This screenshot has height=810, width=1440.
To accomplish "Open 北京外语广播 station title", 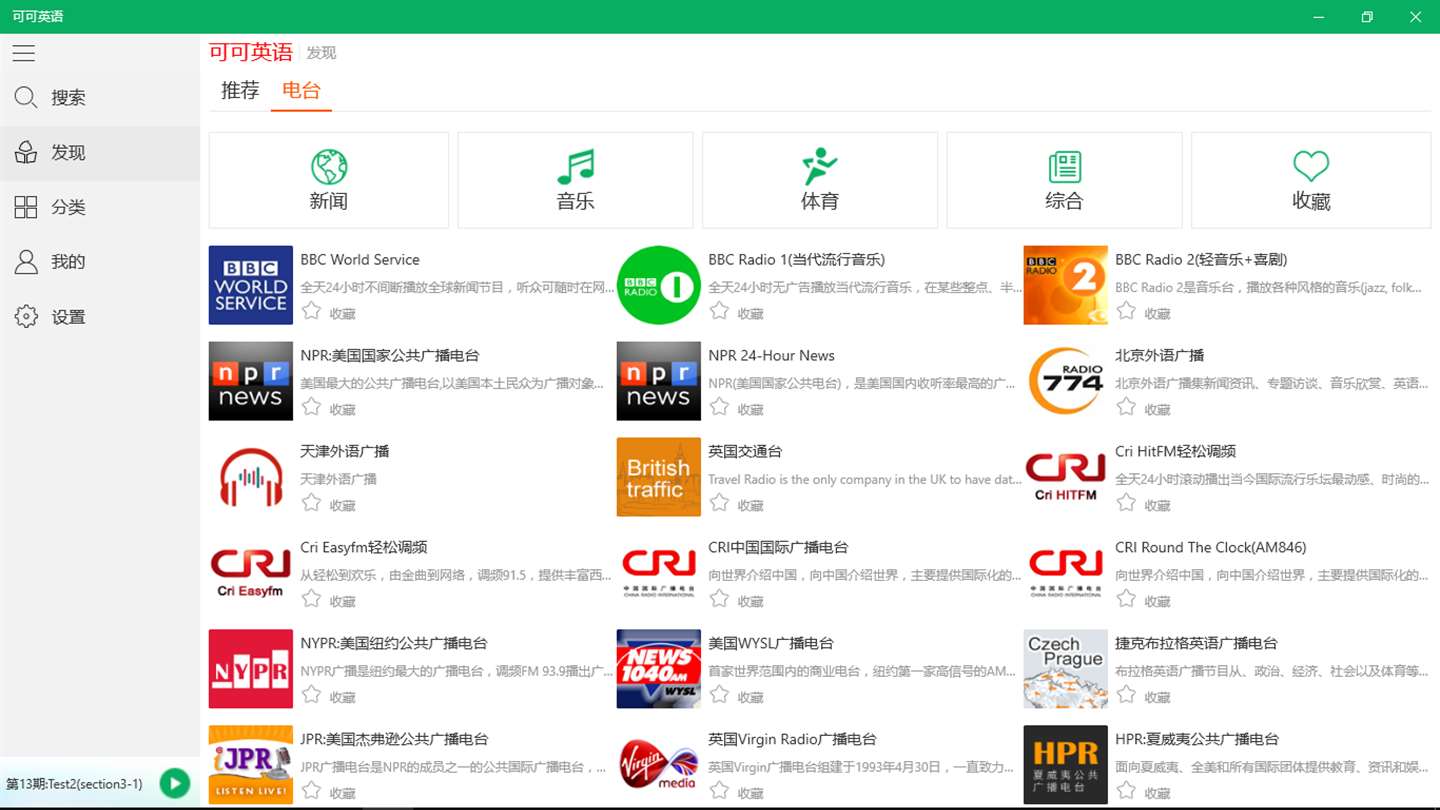I will point(1159,356).
